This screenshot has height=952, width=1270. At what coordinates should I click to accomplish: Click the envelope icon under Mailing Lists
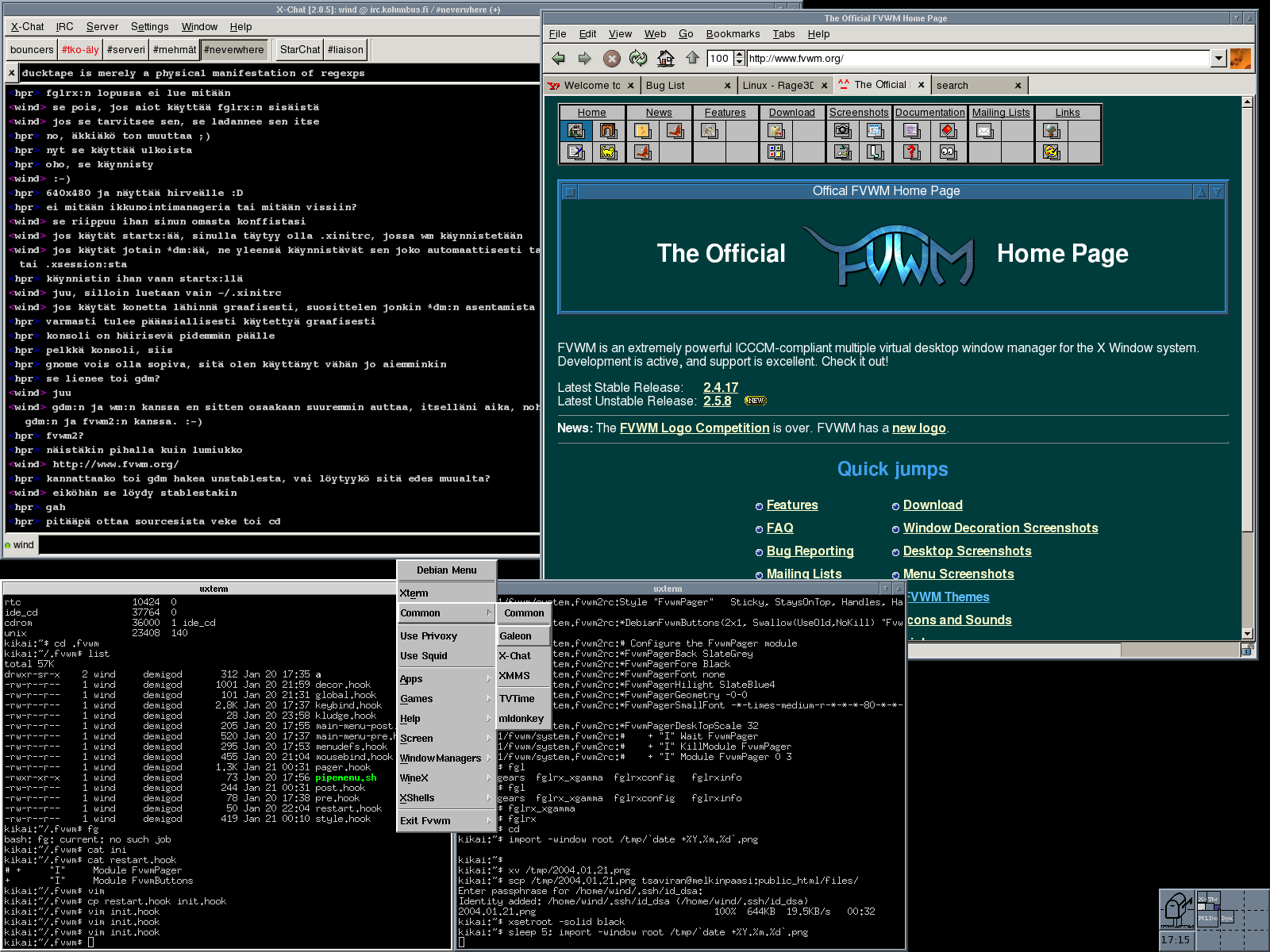(x=984, y=131)
